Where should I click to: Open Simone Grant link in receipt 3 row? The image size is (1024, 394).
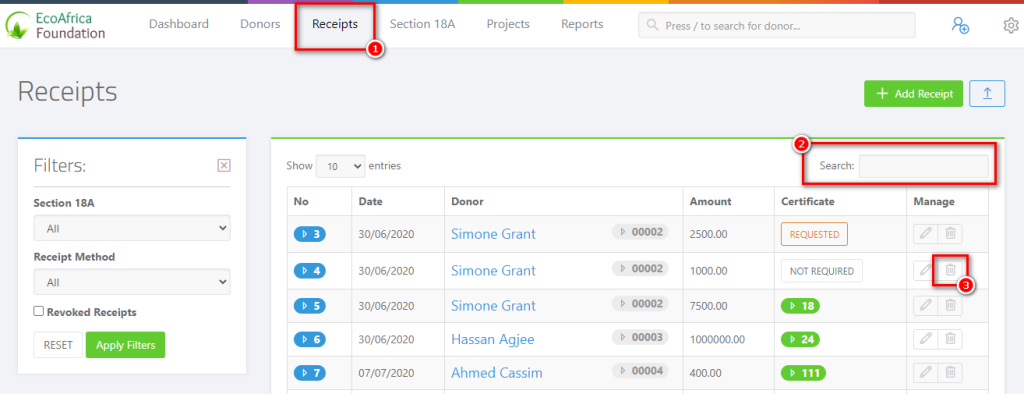[x=493, y=234]
